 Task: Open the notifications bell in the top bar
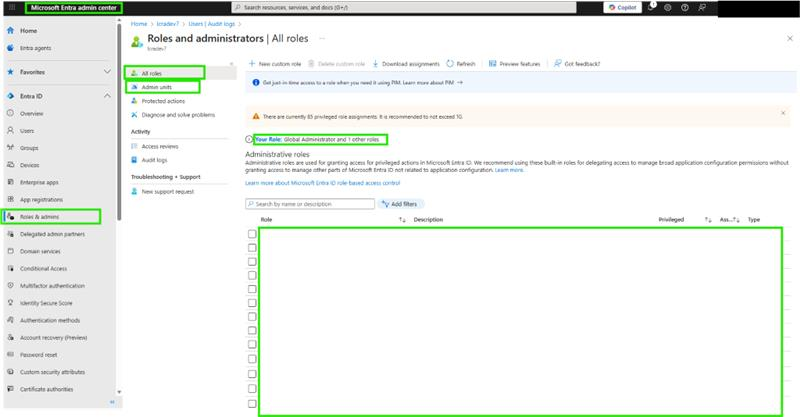coord(652,7)
